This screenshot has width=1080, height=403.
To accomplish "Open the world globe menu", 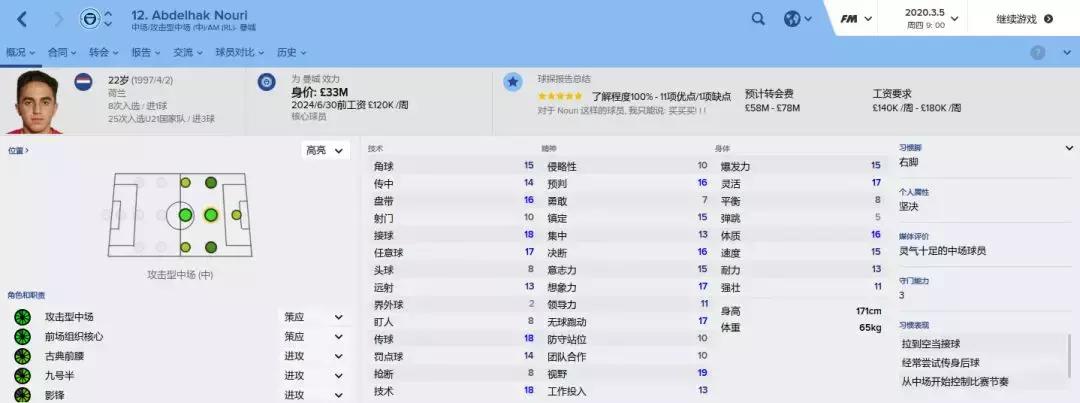I will pyautogui.click(x=797, y=19).
